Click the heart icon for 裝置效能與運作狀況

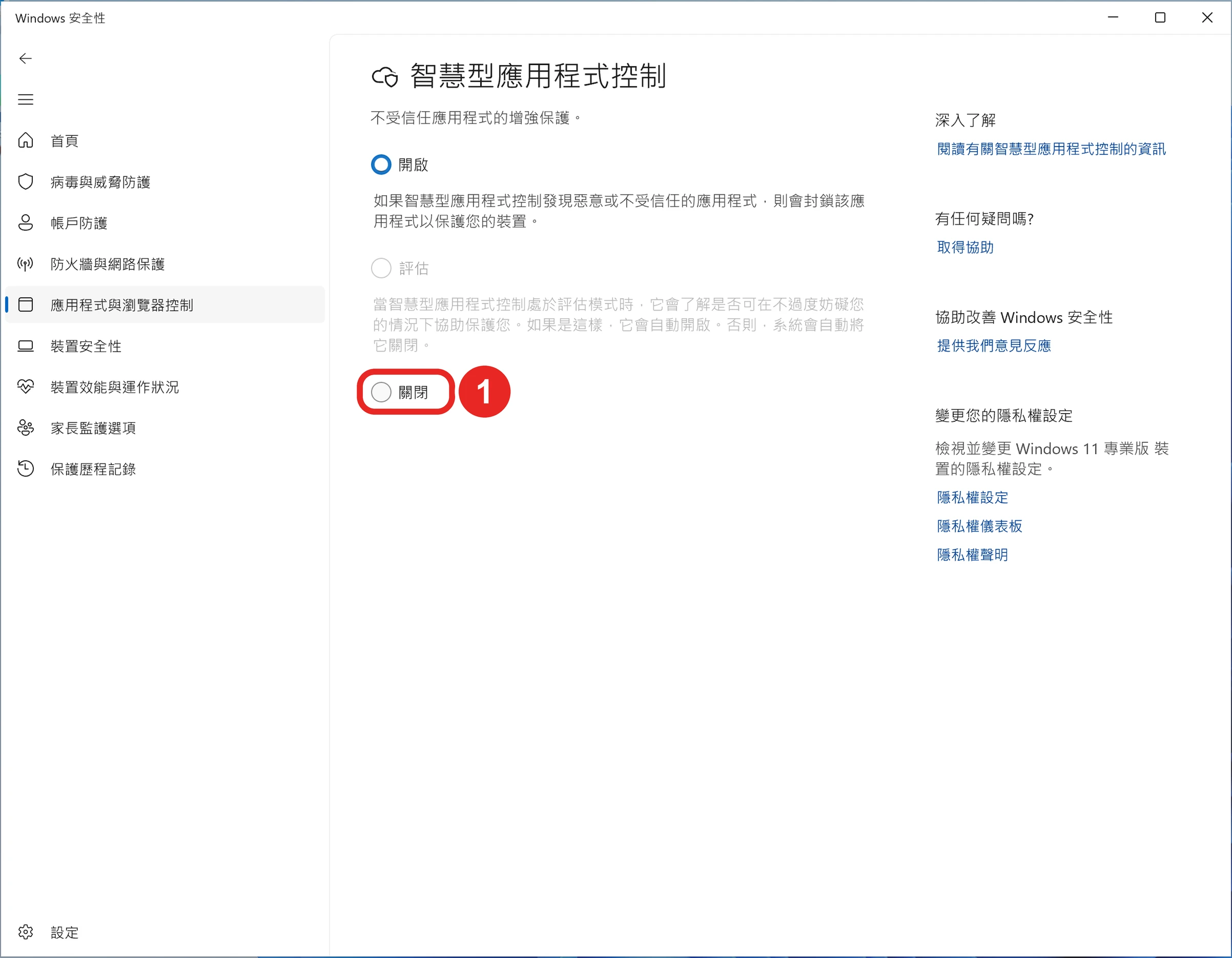26,387
